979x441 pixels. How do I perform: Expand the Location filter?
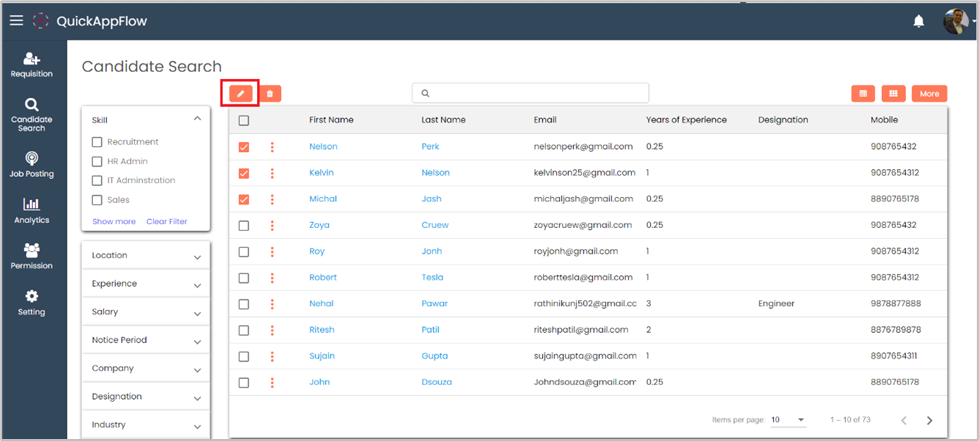pyautogui.click(x=145, y=256)
